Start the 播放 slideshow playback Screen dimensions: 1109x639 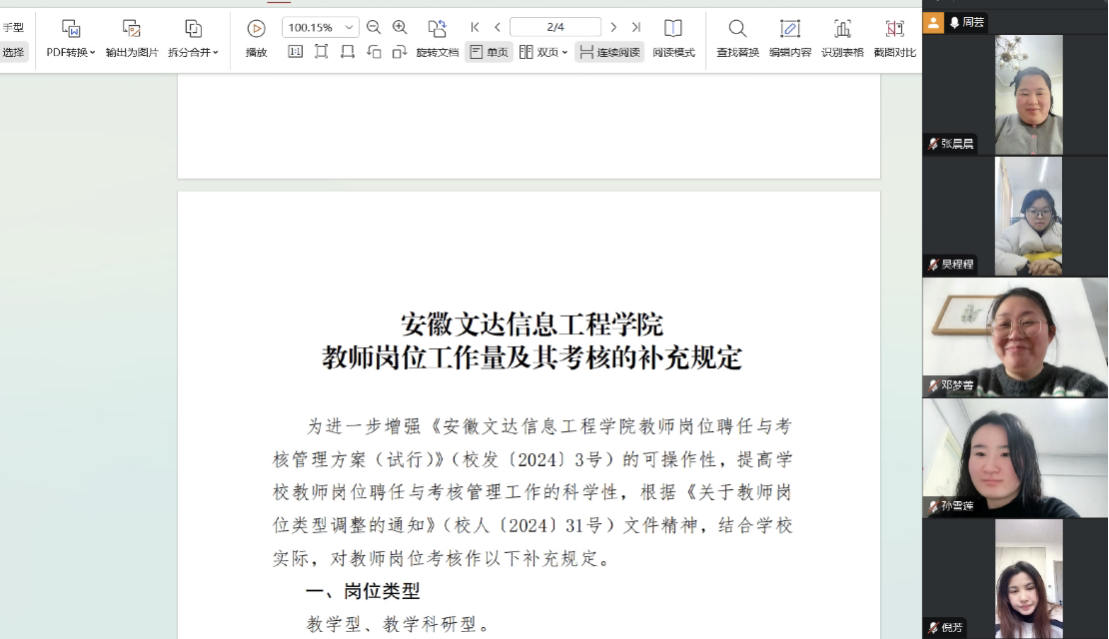coord(256,39)
